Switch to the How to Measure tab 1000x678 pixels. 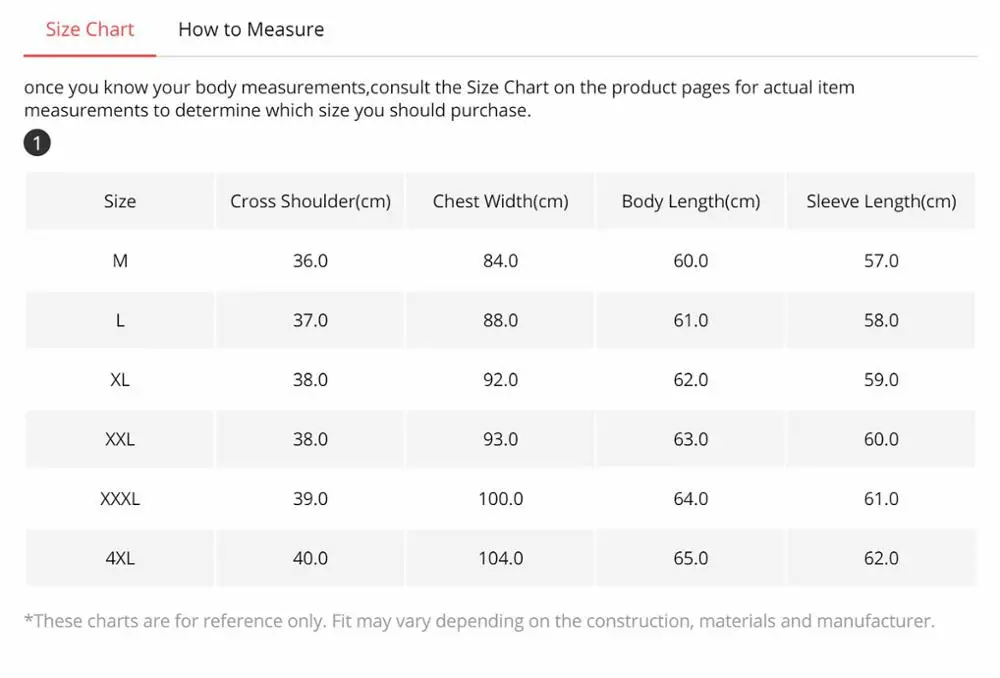251,30
